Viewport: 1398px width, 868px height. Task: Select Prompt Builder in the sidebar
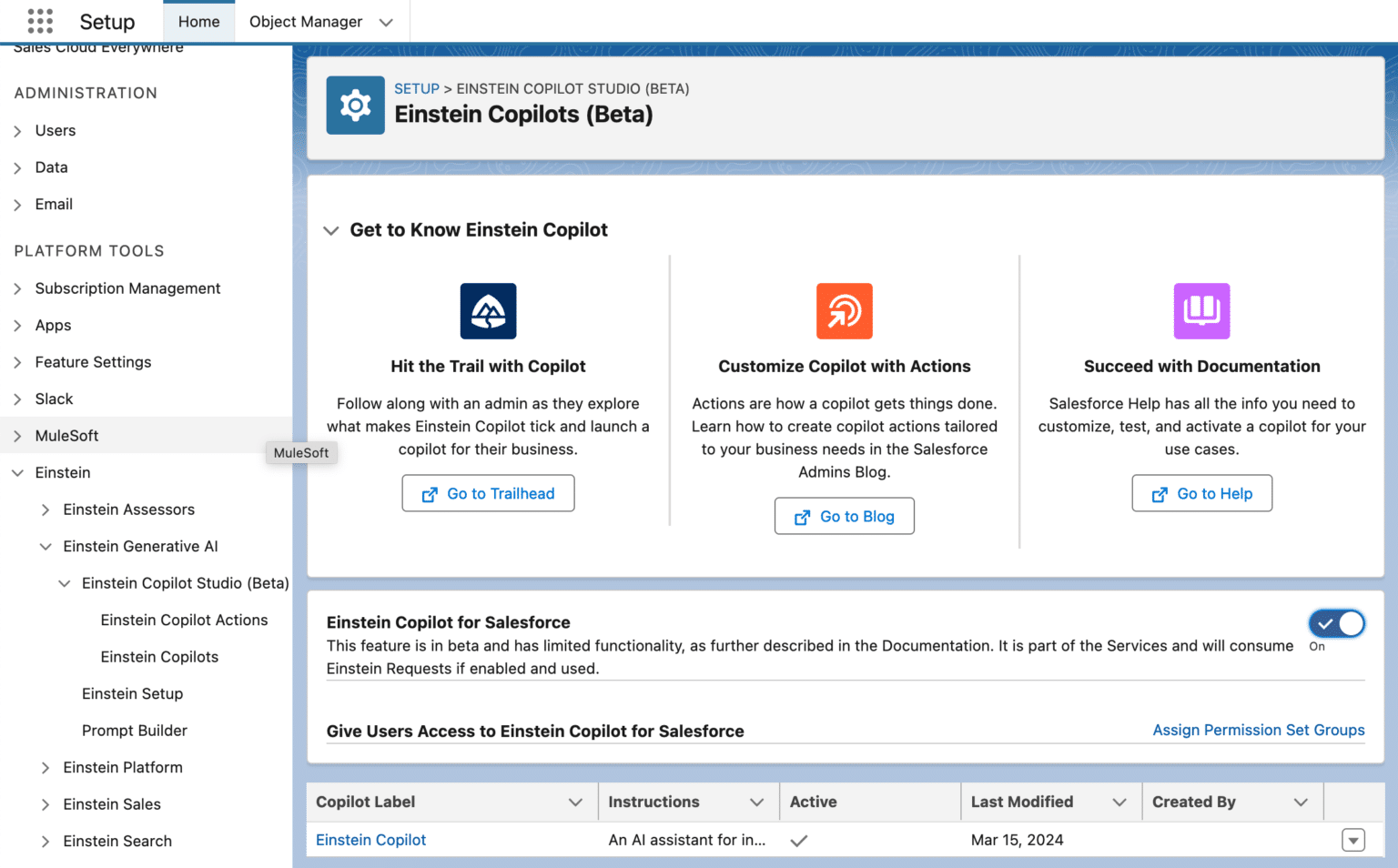[134, 730]
